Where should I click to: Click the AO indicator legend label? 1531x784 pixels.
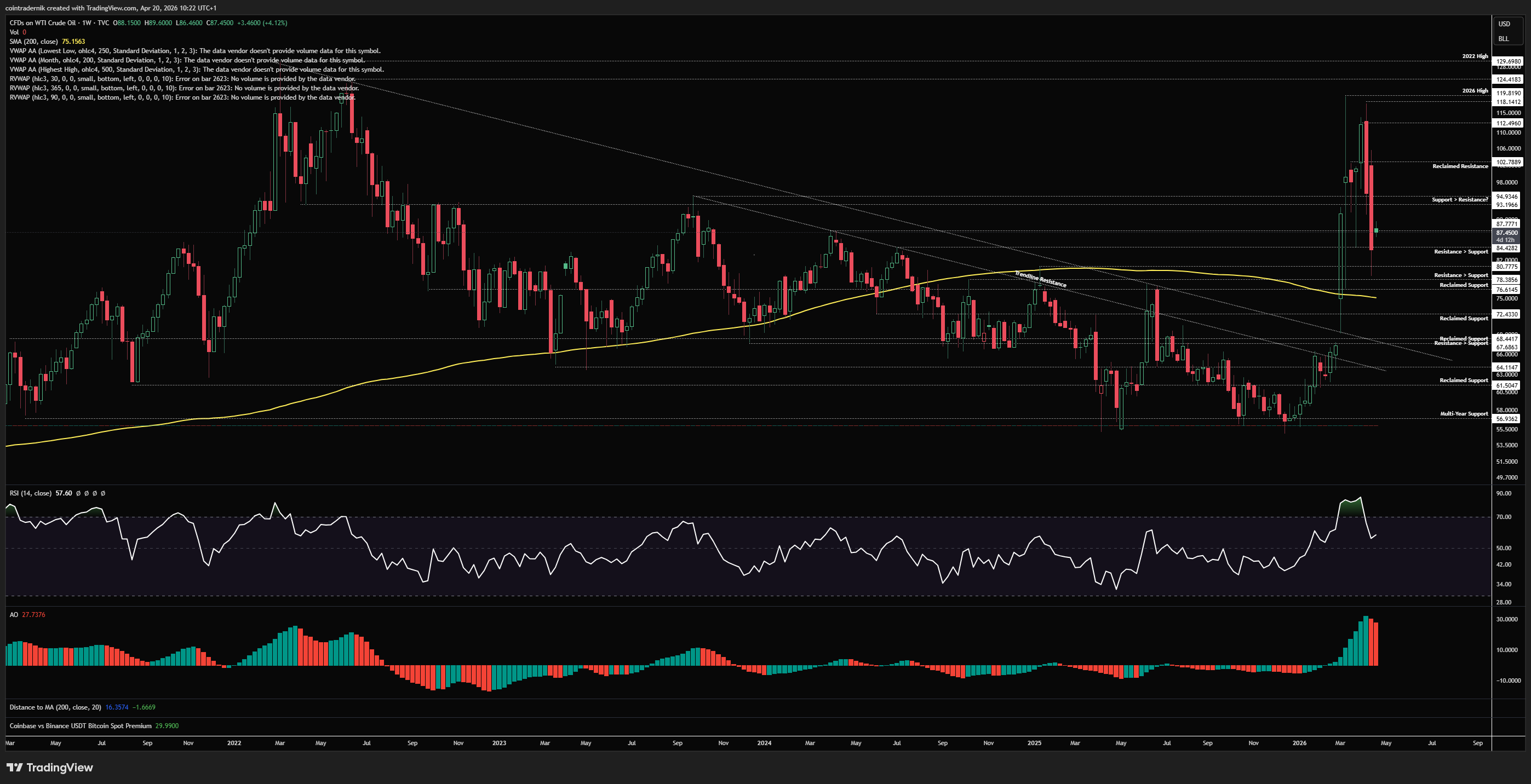14,615
